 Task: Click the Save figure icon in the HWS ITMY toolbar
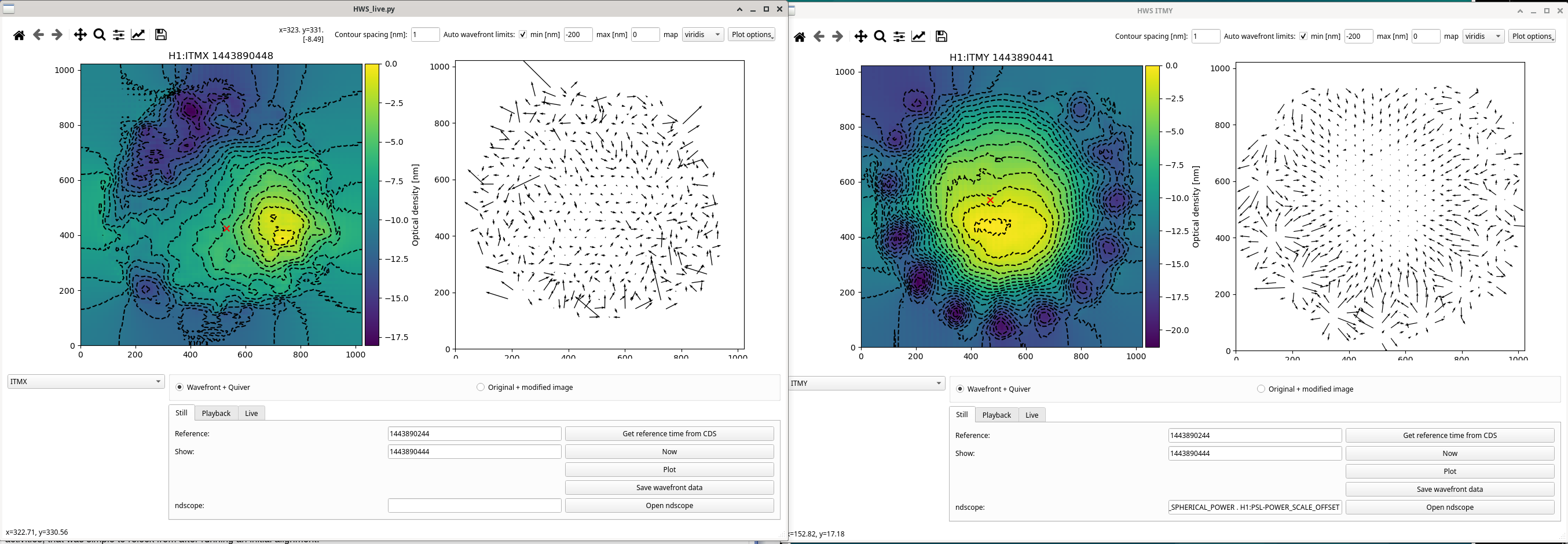pos(941,36)
